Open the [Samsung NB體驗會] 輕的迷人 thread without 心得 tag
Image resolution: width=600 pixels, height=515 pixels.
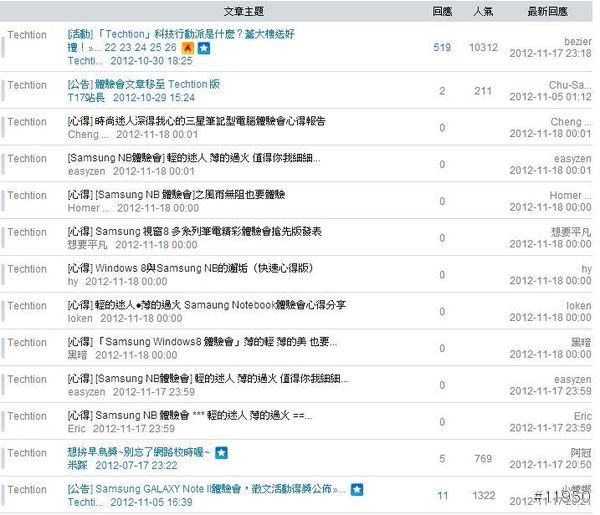tap(194, 158)
